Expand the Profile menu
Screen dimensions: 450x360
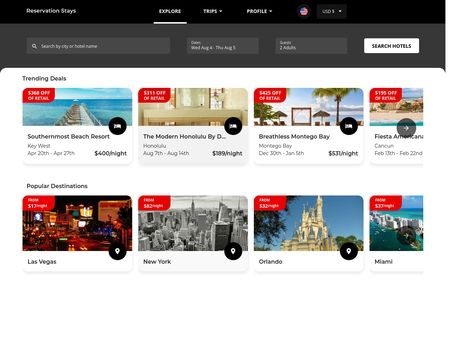coord(259,11)
